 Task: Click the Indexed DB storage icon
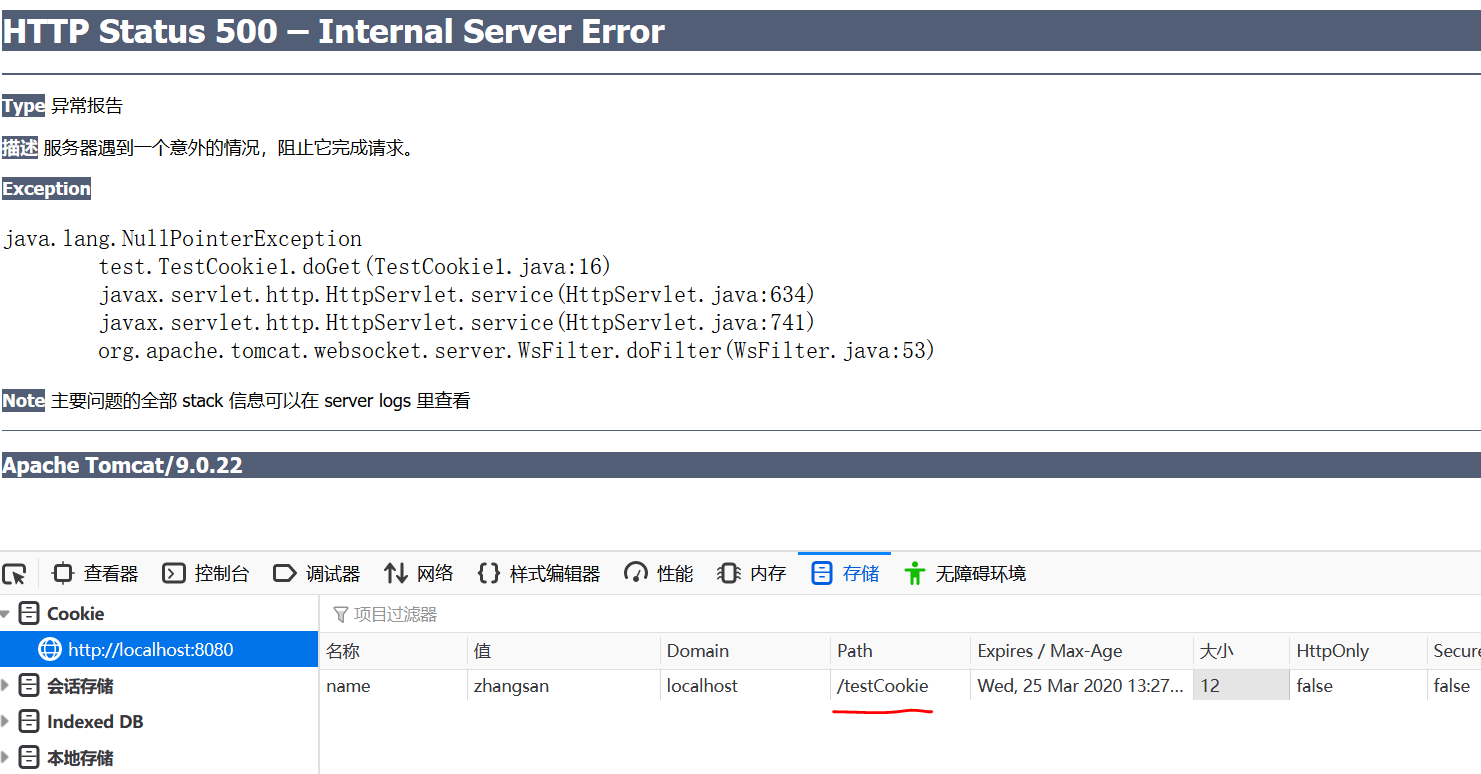pos(30,722)
